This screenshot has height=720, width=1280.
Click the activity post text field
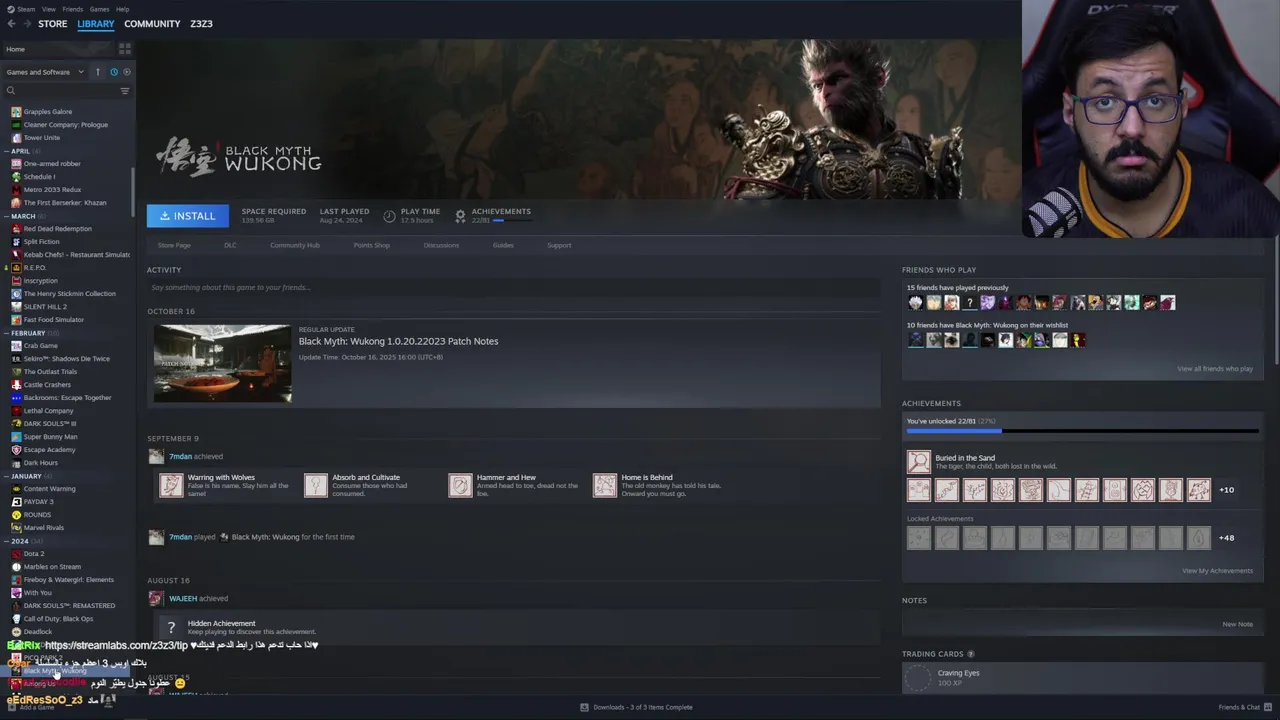click(513, 288)
